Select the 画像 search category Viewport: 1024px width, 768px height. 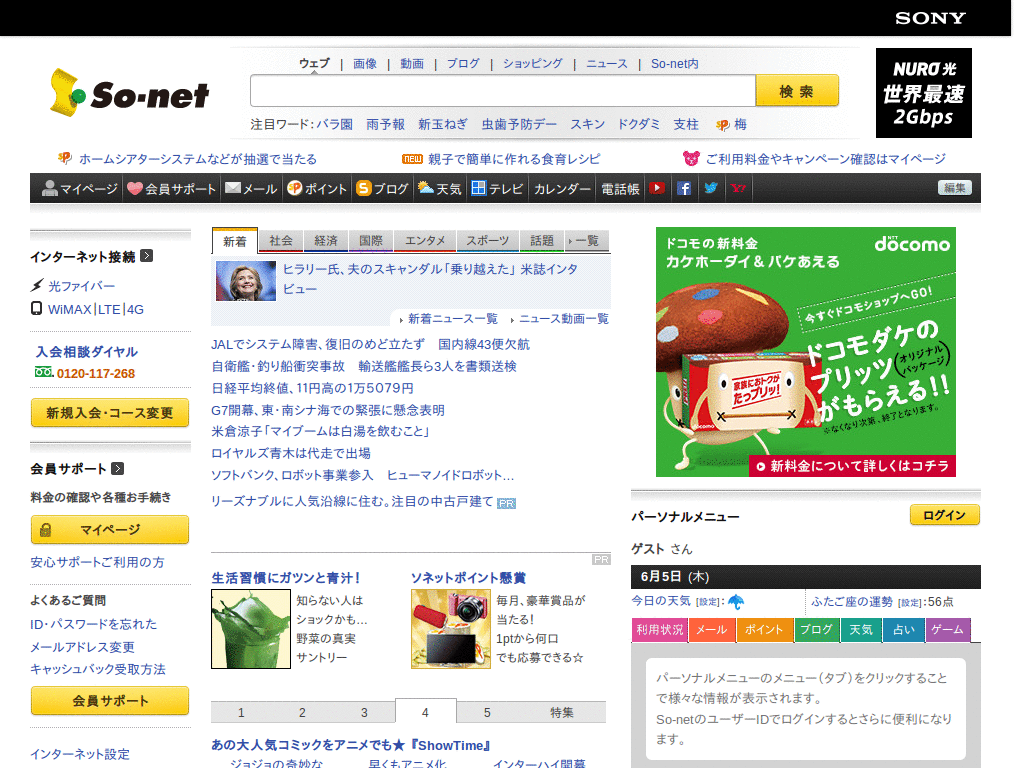365,63
